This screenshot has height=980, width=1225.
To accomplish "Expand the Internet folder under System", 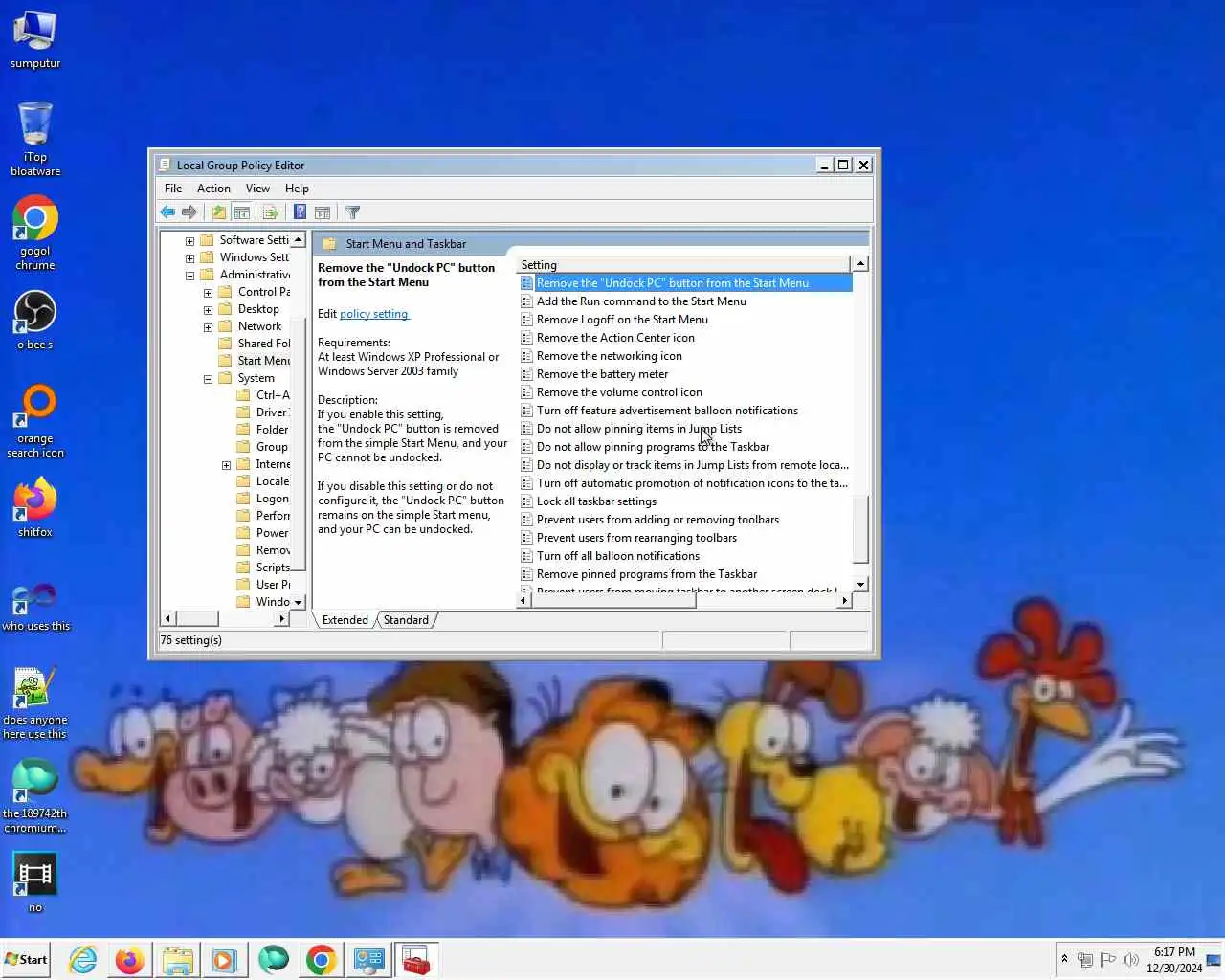I will (226, 465).
